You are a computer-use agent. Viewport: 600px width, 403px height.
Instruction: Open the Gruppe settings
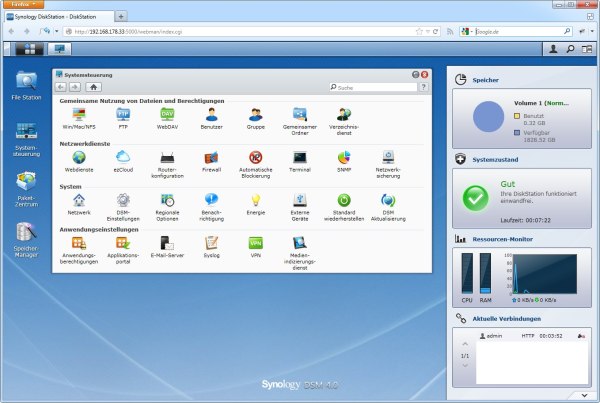tap(256, 118)
